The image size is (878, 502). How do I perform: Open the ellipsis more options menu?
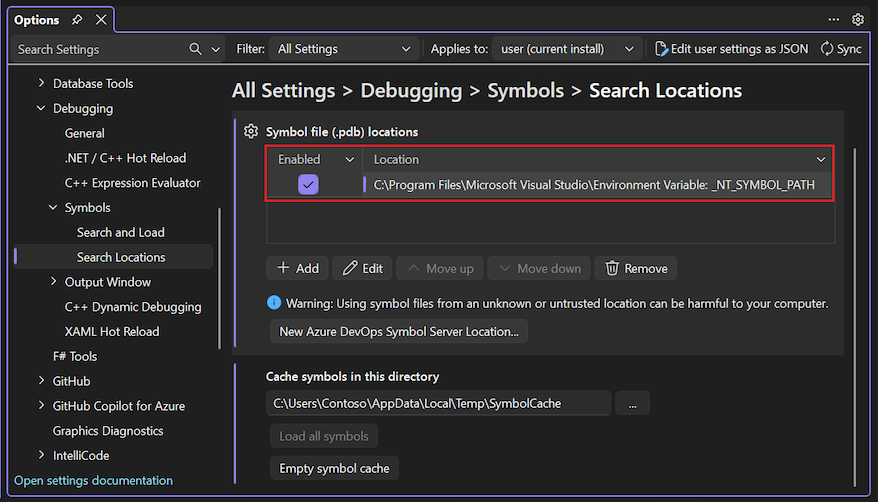834,19
